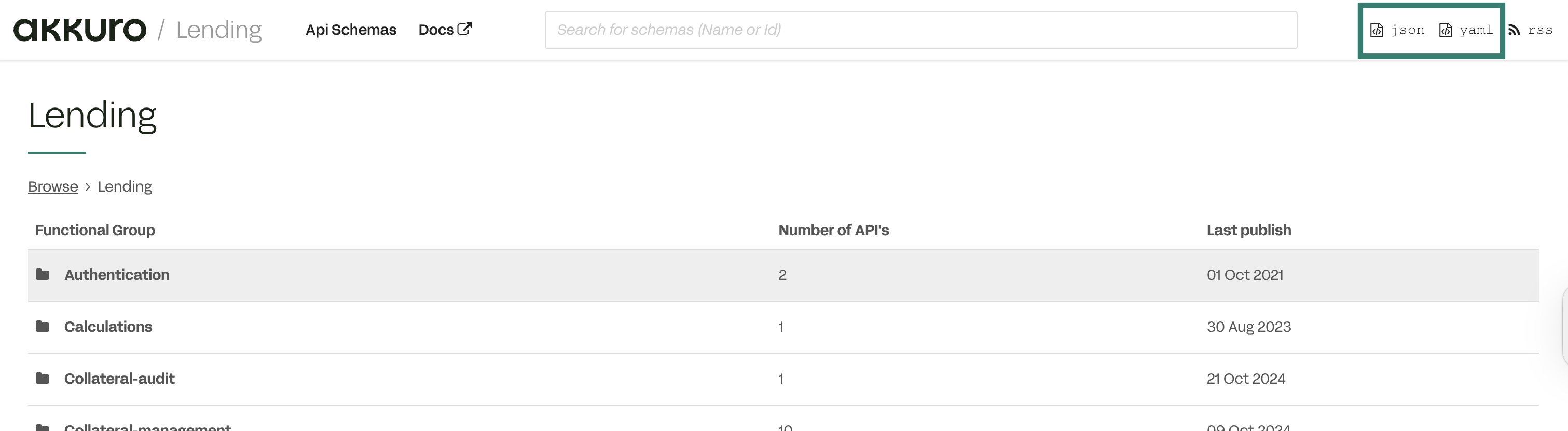Screen dimensions: 1568x431
Task: Open the Docs menu item
Action: tap(436, 29)
